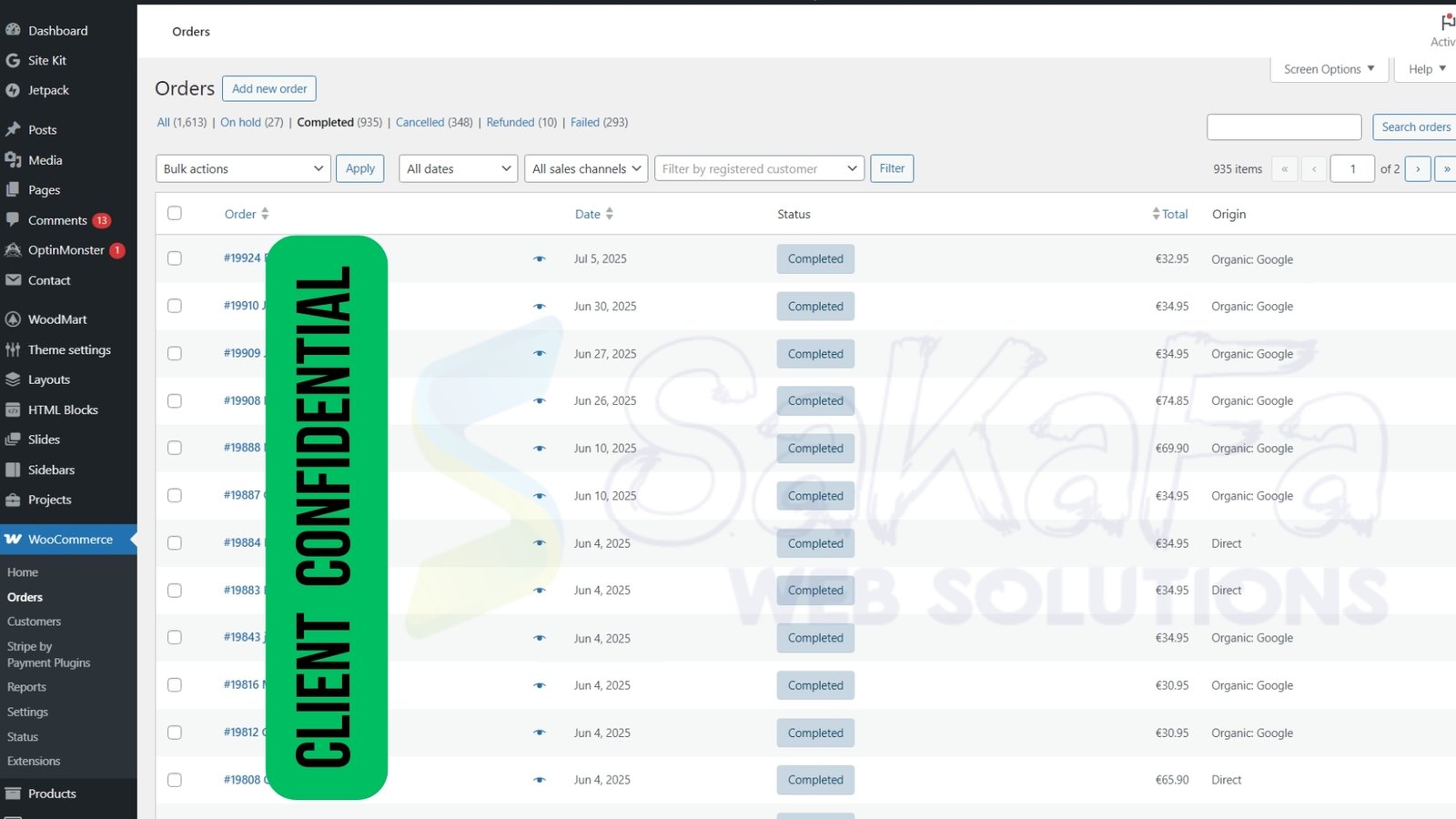Switch to the Cancelled orders tab
The image size is (1456, 819).
pos(420,122)
